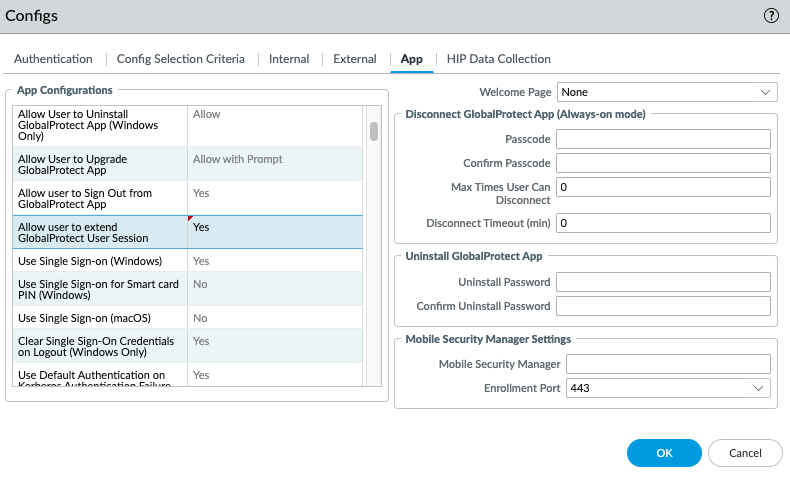Screen dimensions: 790x483
Task: Go to the Internal tab
Action: click(289, 59)
